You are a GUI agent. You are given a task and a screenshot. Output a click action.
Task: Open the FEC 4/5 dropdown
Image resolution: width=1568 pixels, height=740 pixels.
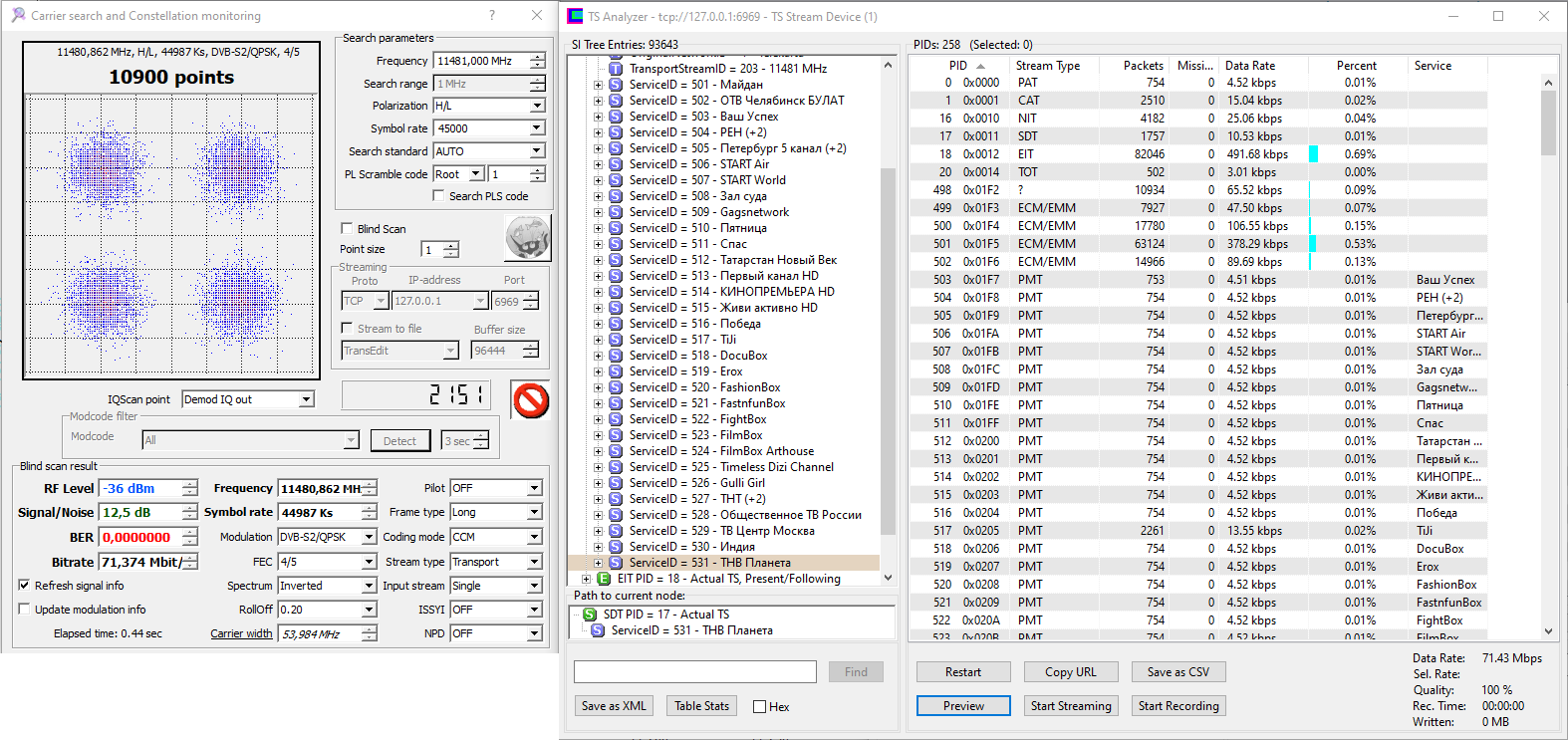[369, 562]
